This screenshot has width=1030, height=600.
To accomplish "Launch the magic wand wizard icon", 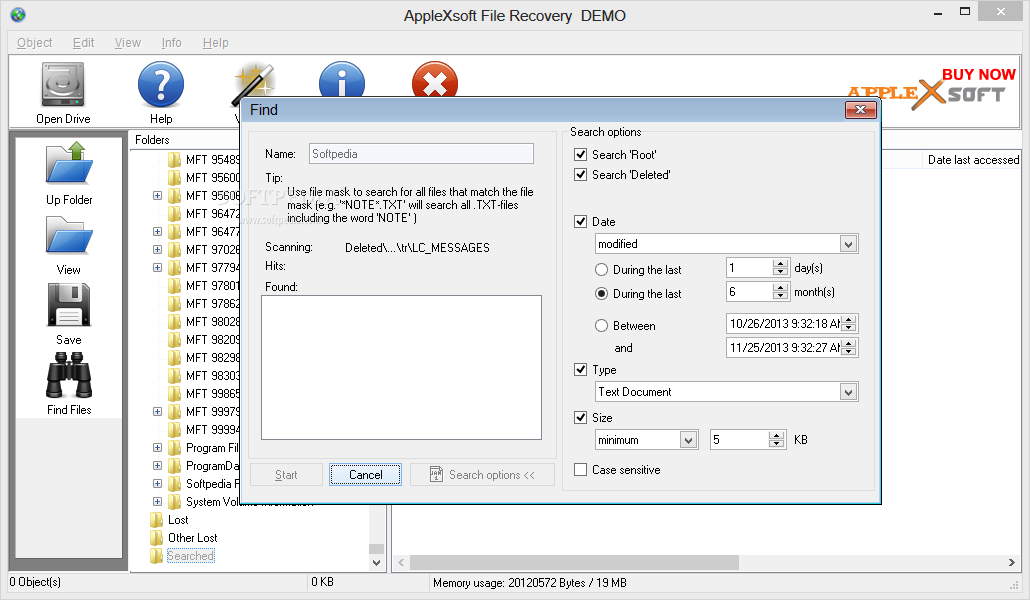I will coord(253,82).
